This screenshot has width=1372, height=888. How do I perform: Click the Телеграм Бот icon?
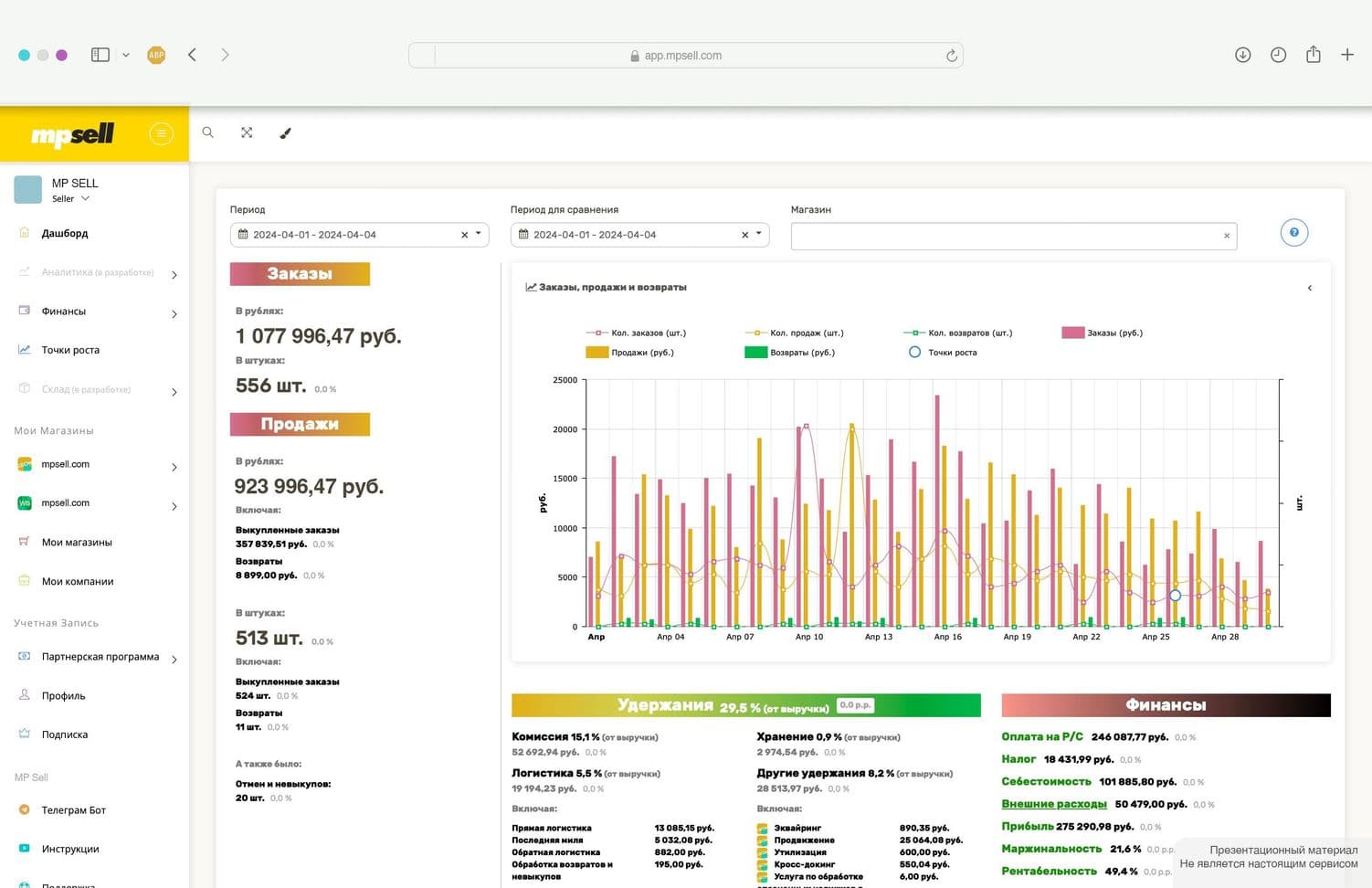point(25,809)
